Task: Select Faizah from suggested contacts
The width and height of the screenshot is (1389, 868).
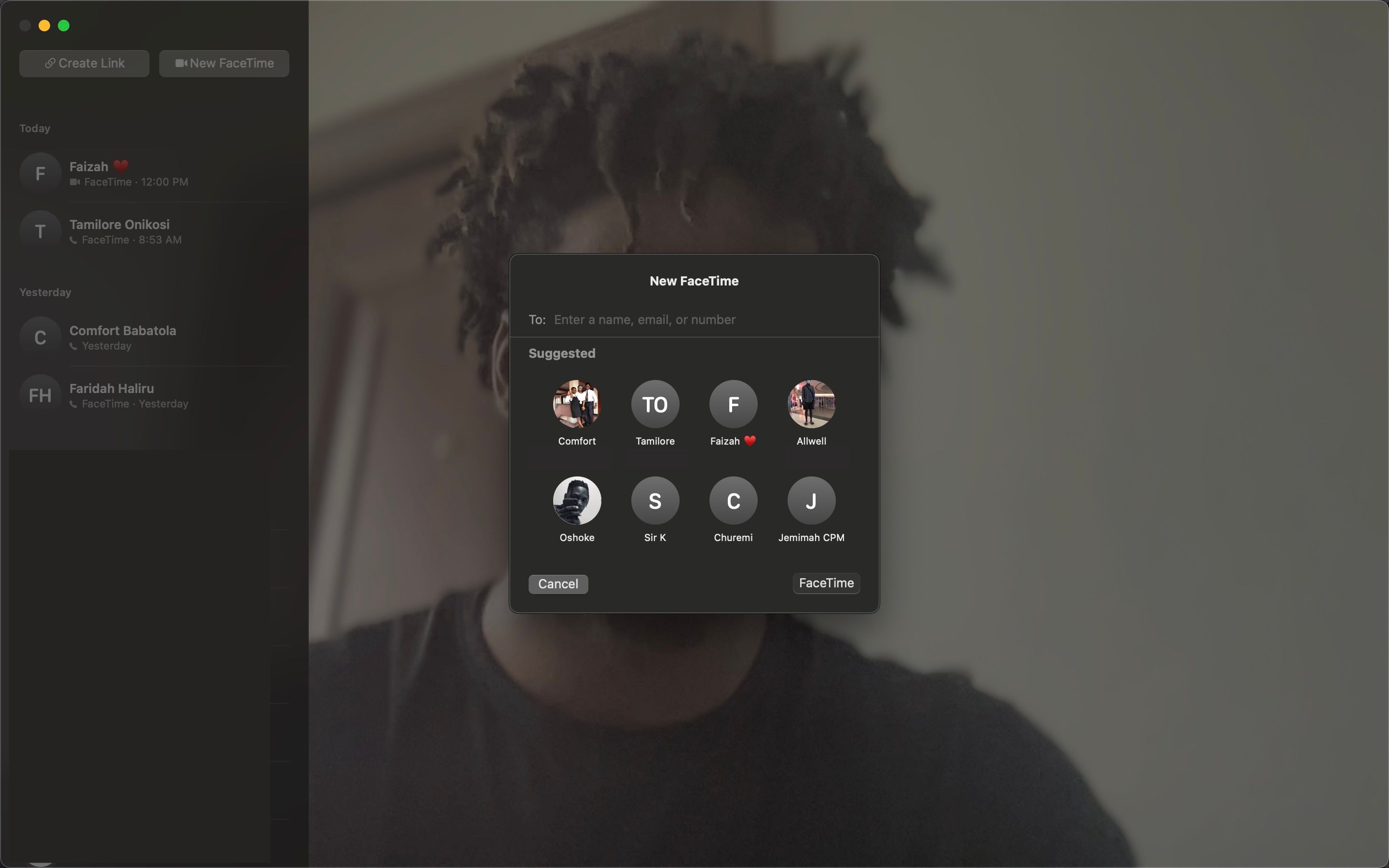Action: point(732,404)
